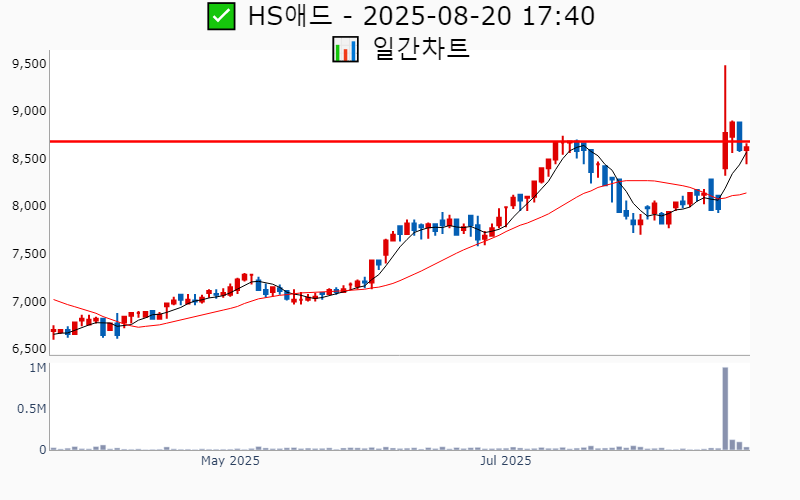Click the 1M volume axis label

38,368
